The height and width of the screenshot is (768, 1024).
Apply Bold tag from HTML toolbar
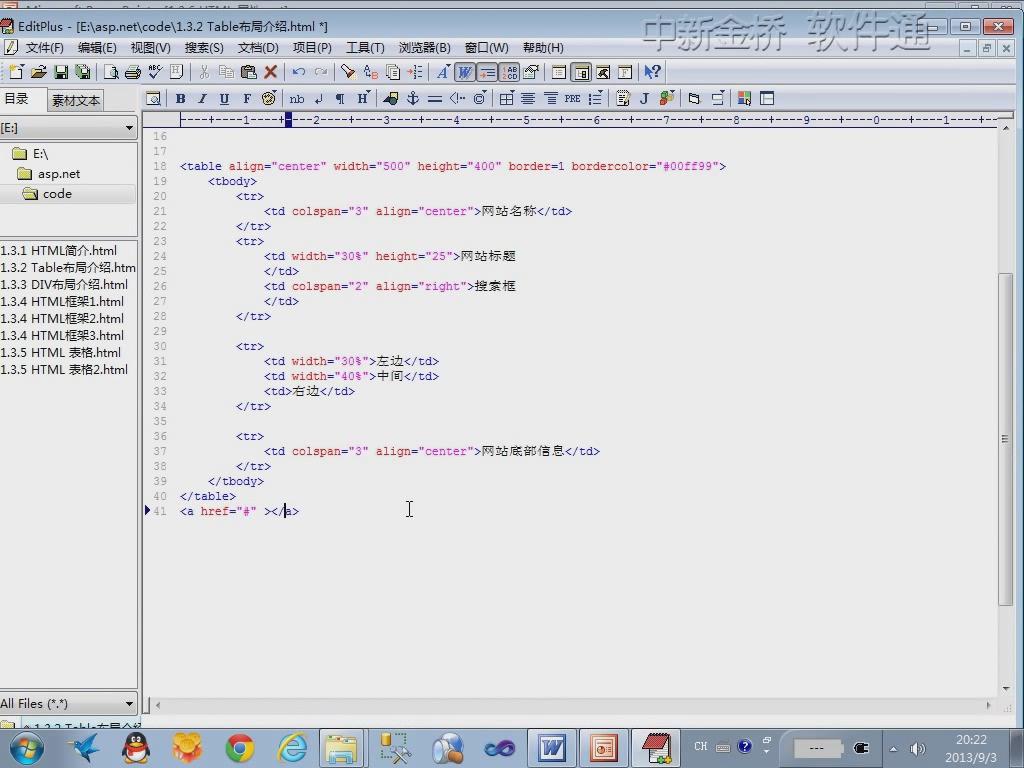coord(181,99)
